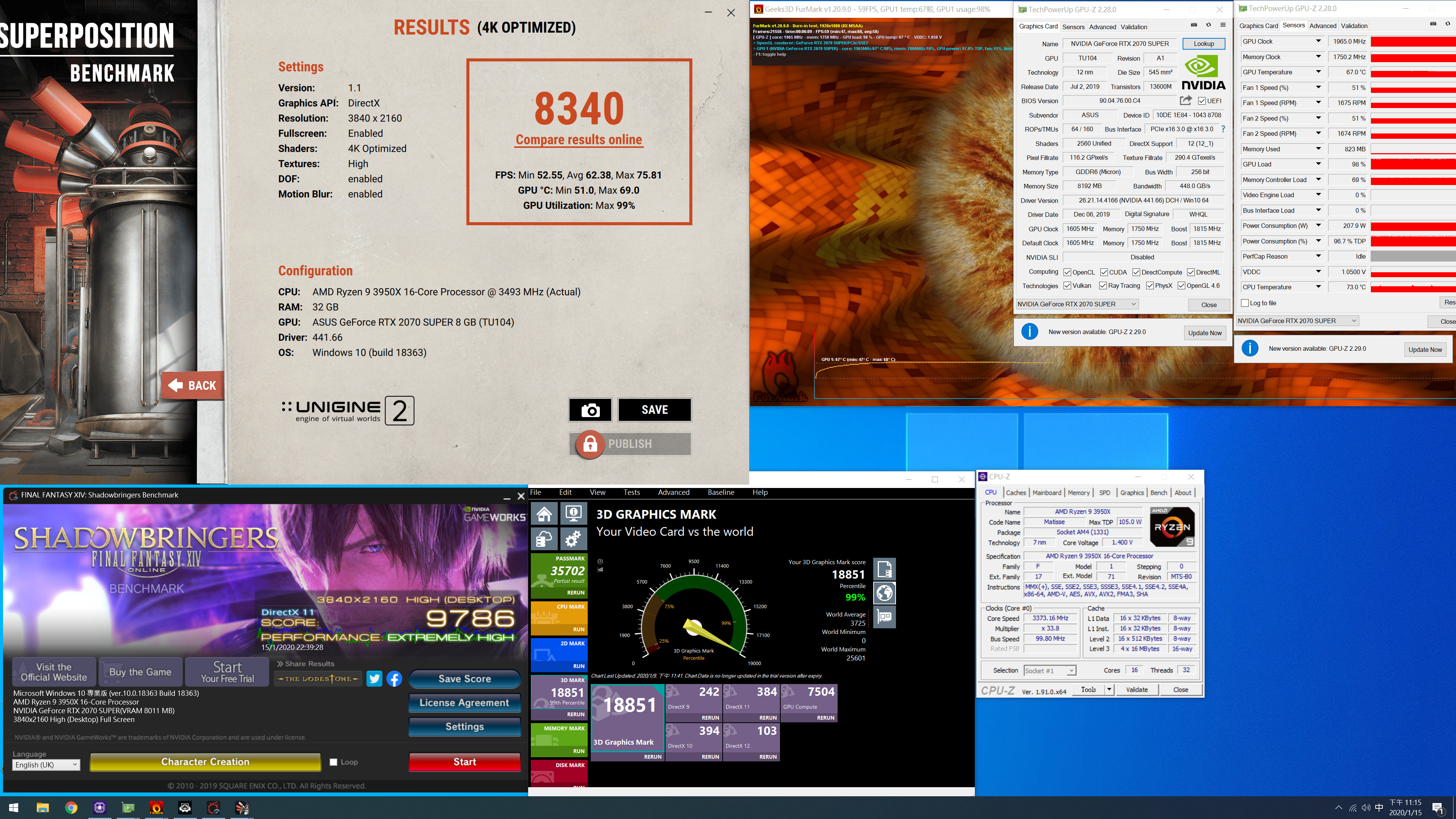Image resolution: width=1456 pixels, height=819 pixels.
Task: Switch to Sensors tab in left GPU-Z window
Action: point(1073,27)
